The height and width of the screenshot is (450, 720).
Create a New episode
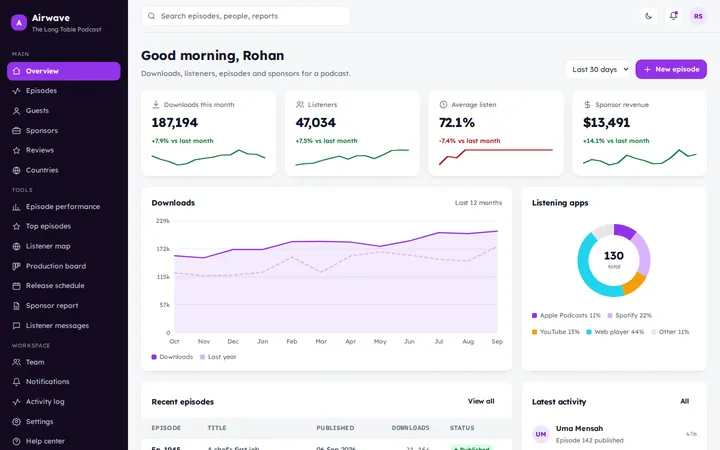click(x=671, y=69)
